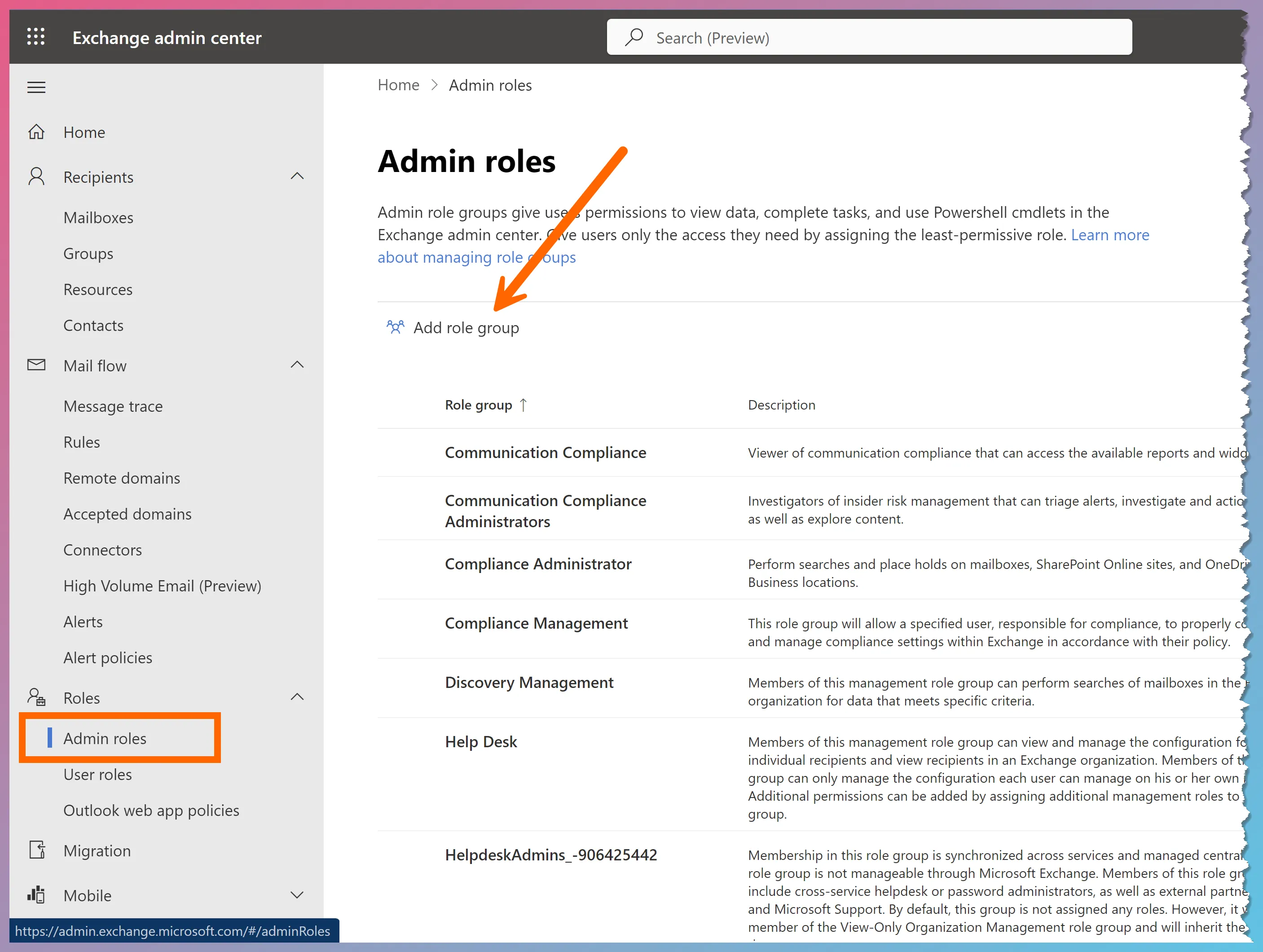Collapse the Roles section chevron
This screenshot has height=952, width=1263.
point(297,697)
